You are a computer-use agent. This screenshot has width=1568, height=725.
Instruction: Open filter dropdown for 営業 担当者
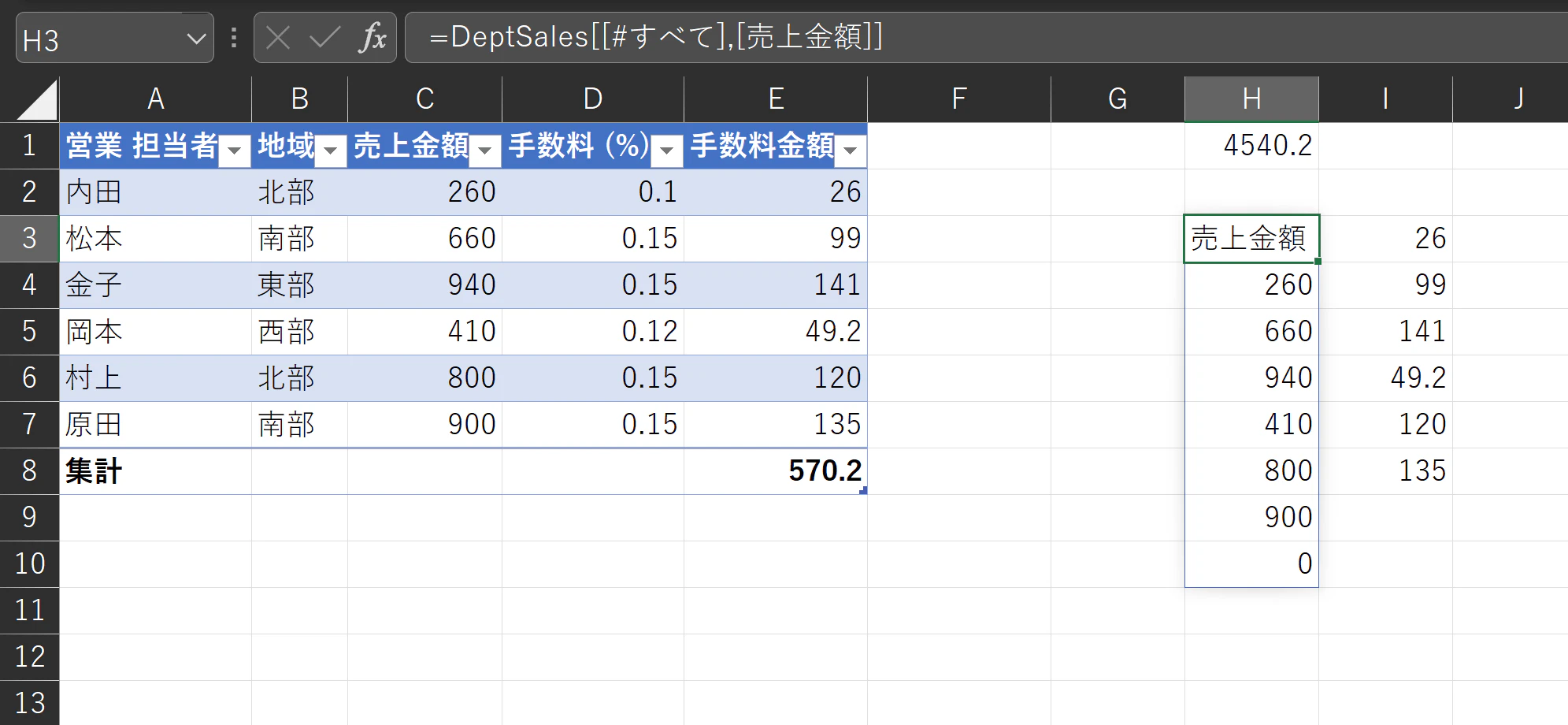[x=235, y=150]
